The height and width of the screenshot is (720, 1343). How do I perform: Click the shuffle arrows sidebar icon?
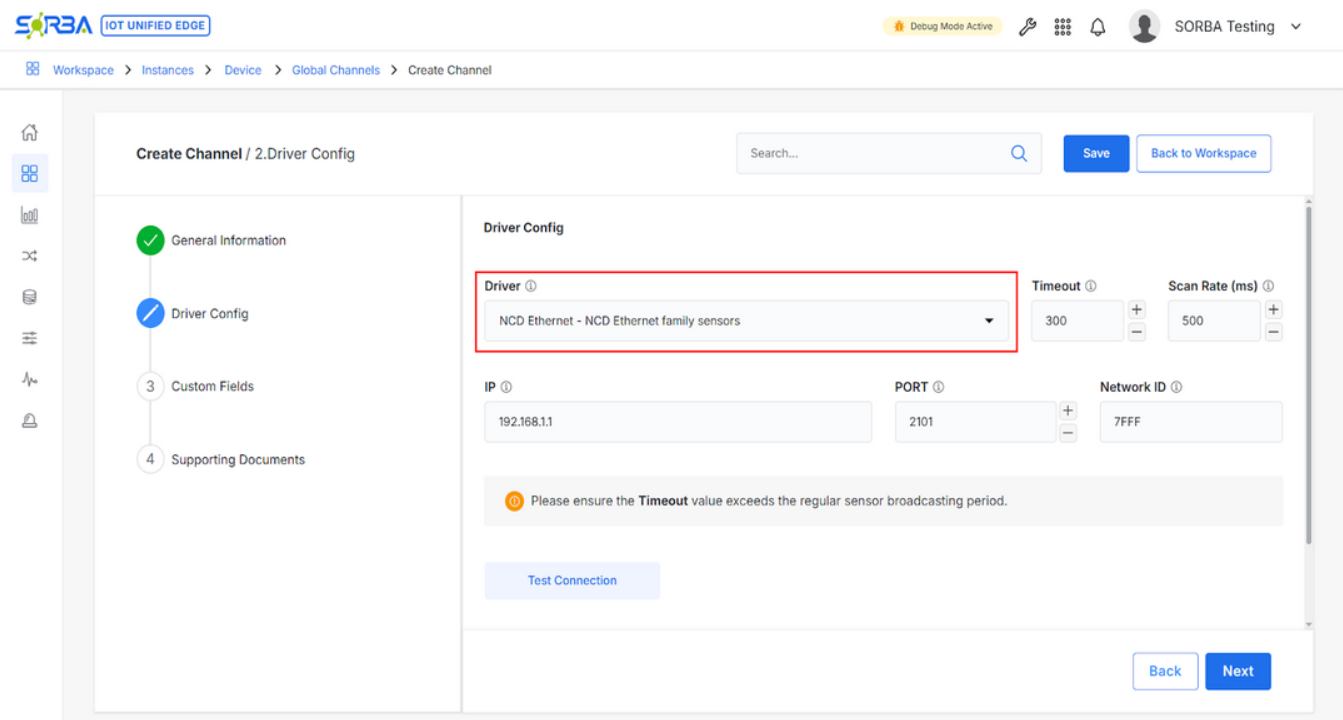(x=30, y=256)
